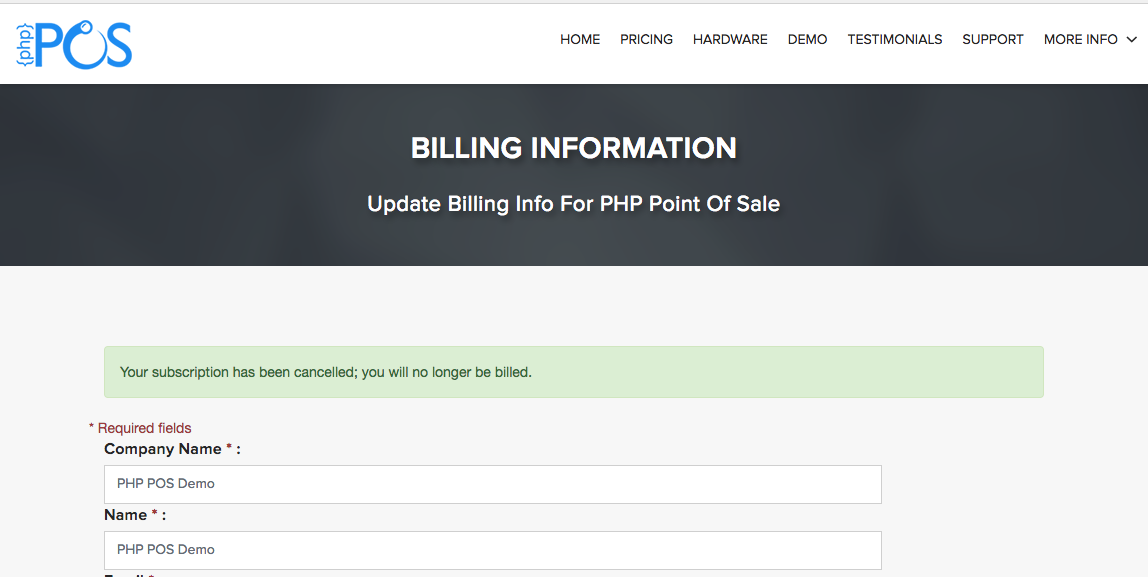Click the Company Name field label
The width and height of the screenshot is (1148, 577).
(x=162, y=449)
